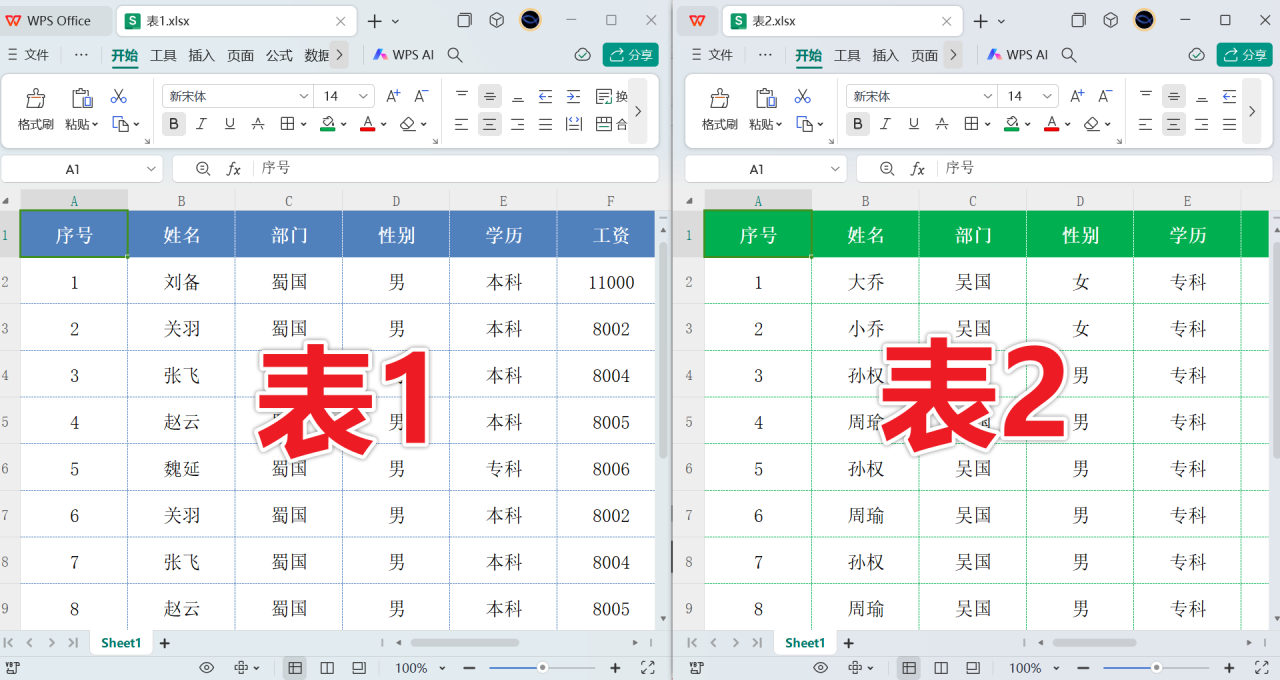Toggle Italic in 表2 window

tap(886, 124)
